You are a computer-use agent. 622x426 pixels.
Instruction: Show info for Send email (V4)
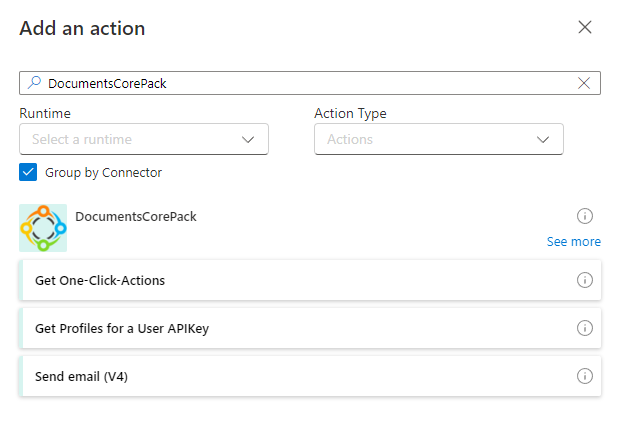585,376
